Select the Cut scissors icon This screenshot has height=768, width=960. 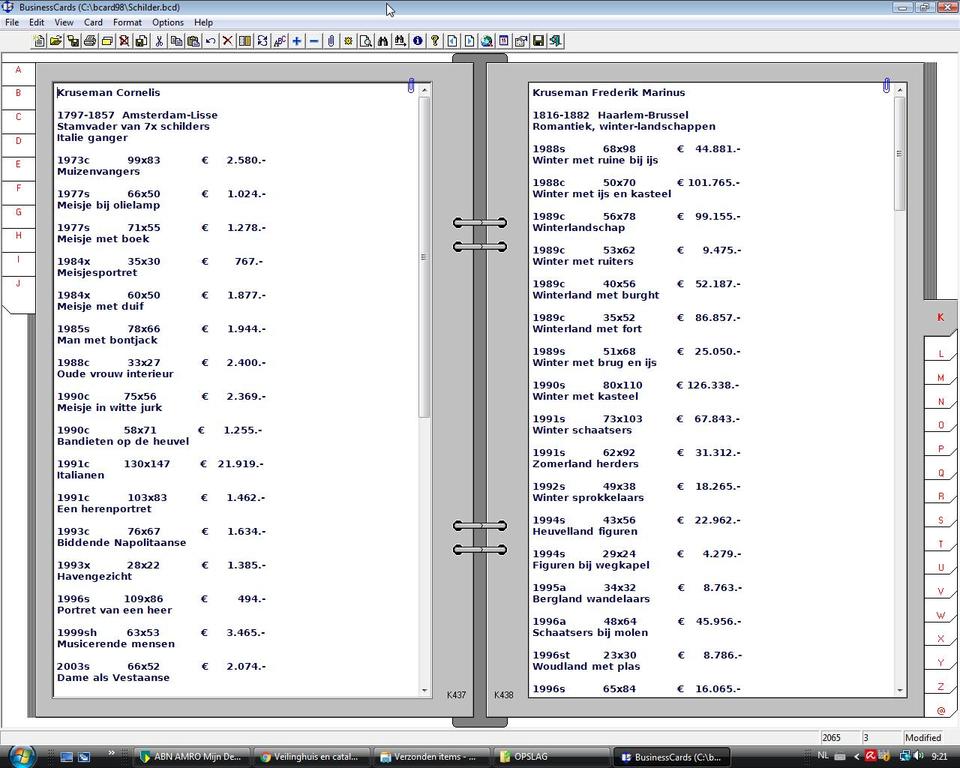[x=158, y=41]
